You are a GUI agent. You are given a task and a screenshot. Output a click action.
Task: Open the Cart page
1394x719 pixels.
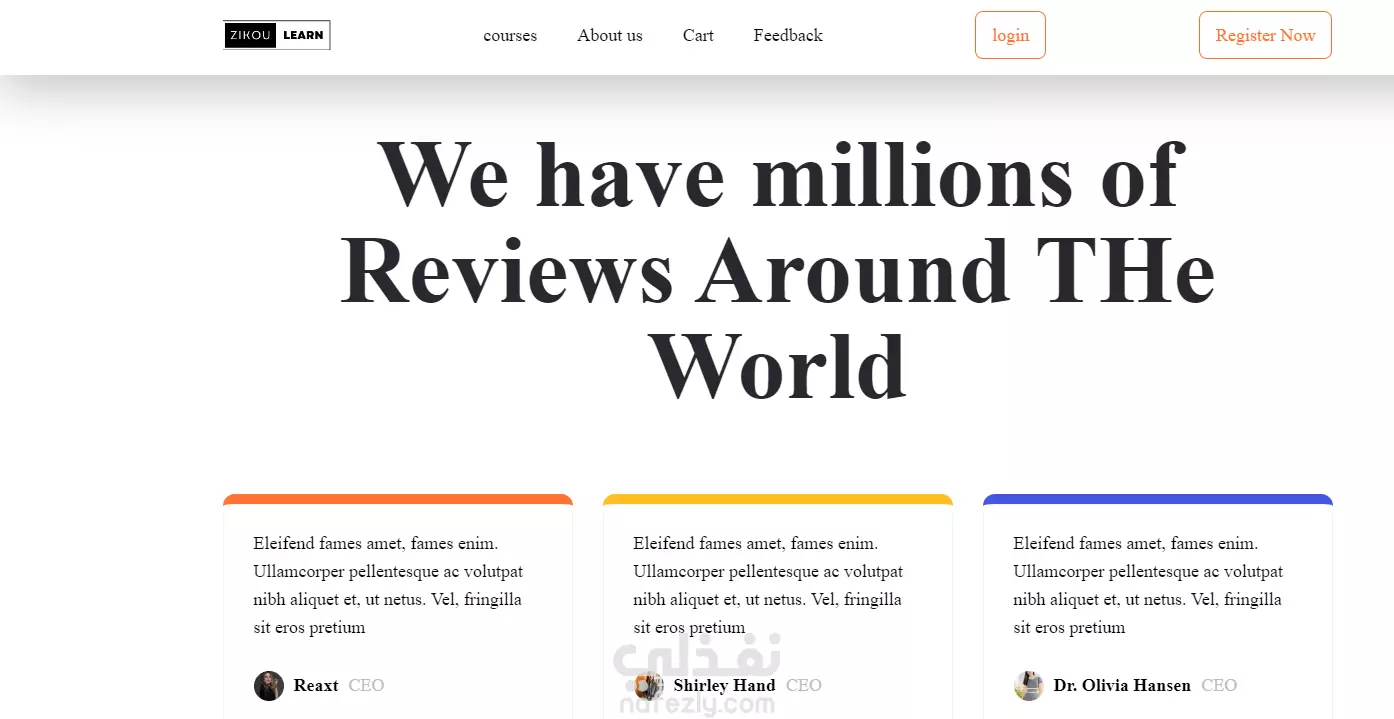click(698, 35)
